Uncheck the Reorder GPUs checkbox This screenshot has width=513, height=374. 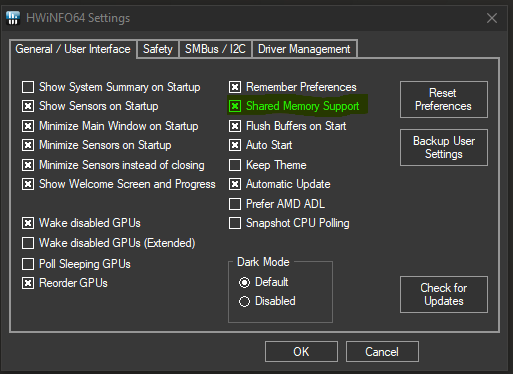point(28,283)
